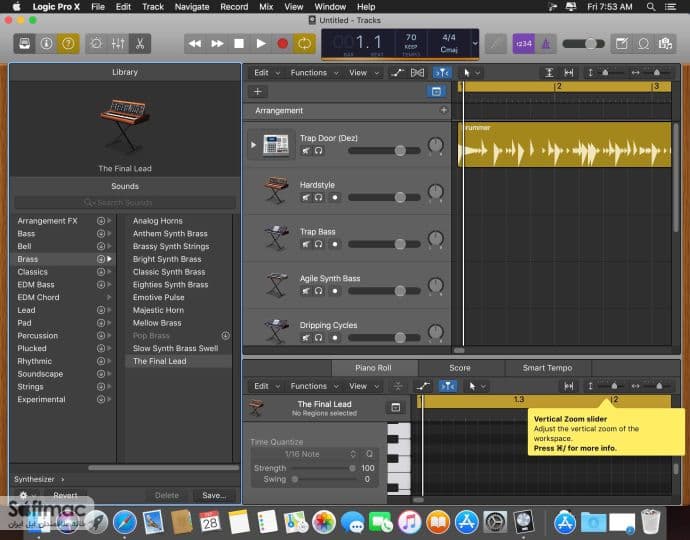Image resolution: width=690 pixels, height=540 pixels.
Task: Open the Editors scissors button
Action: point(140,44)
